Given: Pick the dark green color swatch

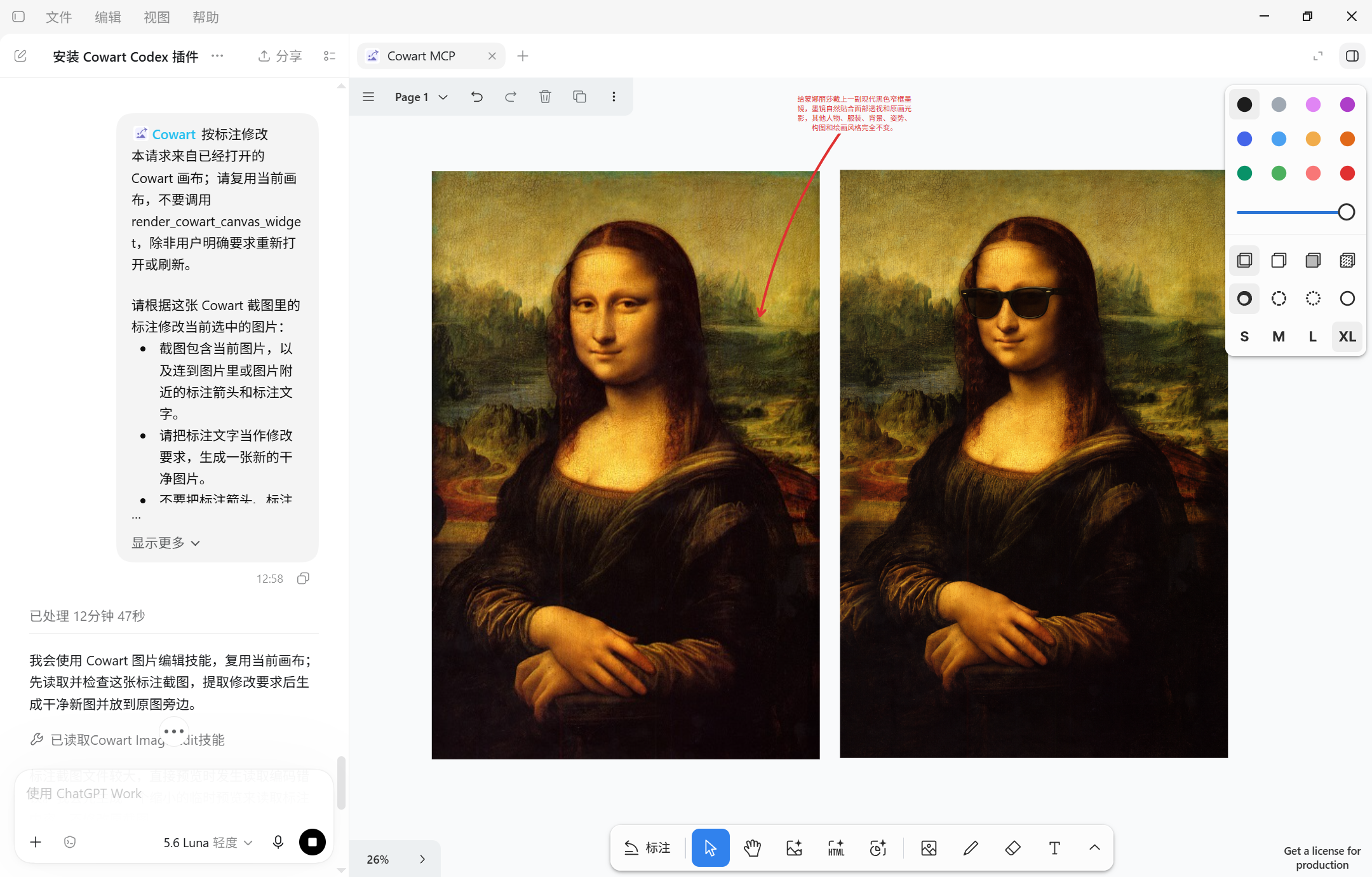Looking at the screenshot, I should click(1244, 173).
